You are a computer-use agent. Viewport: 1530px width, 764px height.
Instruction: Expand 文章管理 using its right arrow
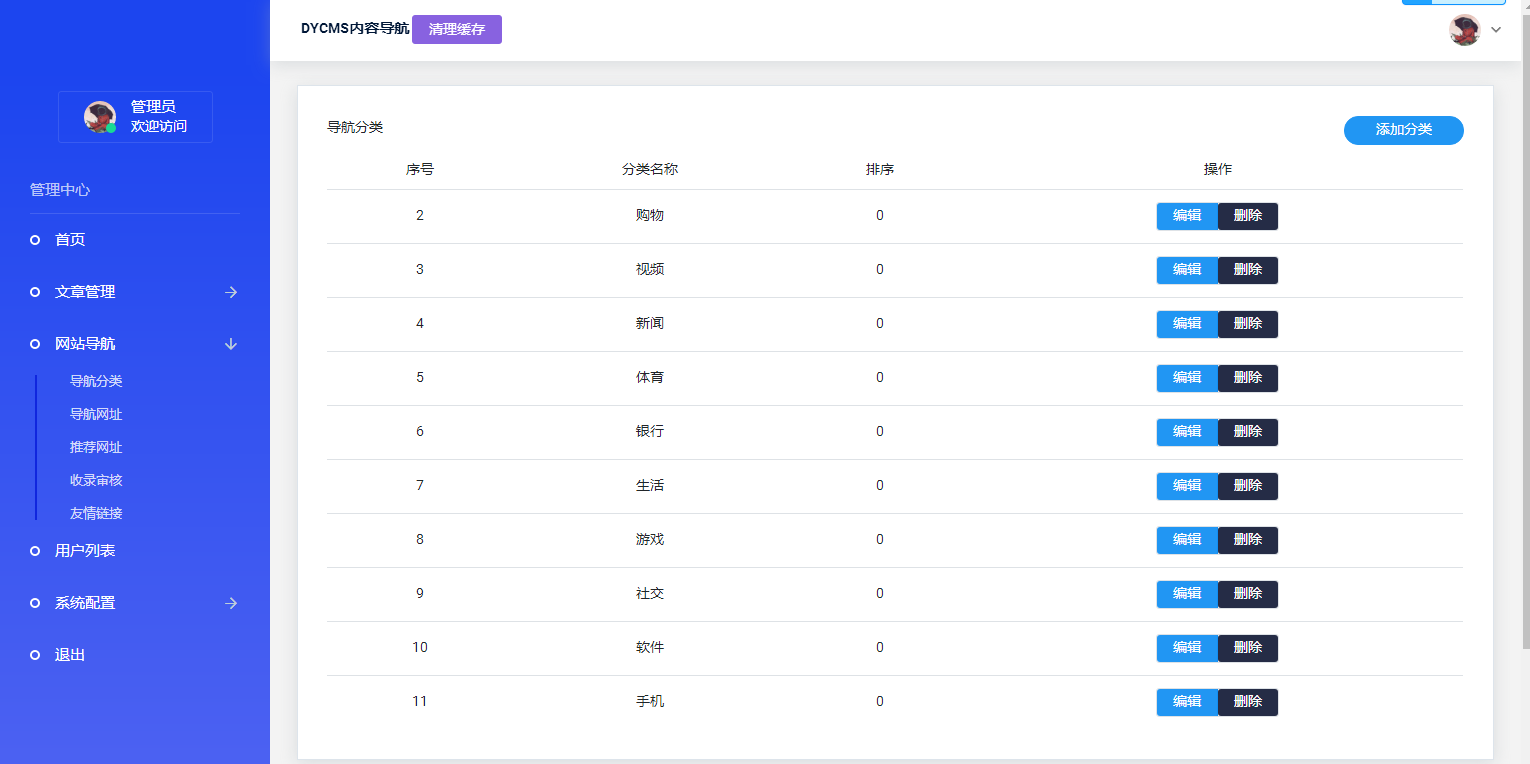pos(231,292)
